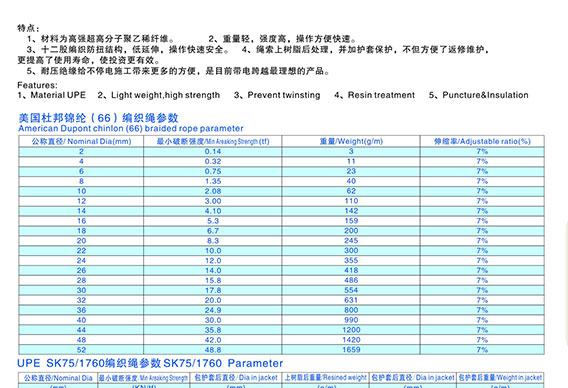
Task: Click the American Dupont chinlon heading
Action: point(131,129)
